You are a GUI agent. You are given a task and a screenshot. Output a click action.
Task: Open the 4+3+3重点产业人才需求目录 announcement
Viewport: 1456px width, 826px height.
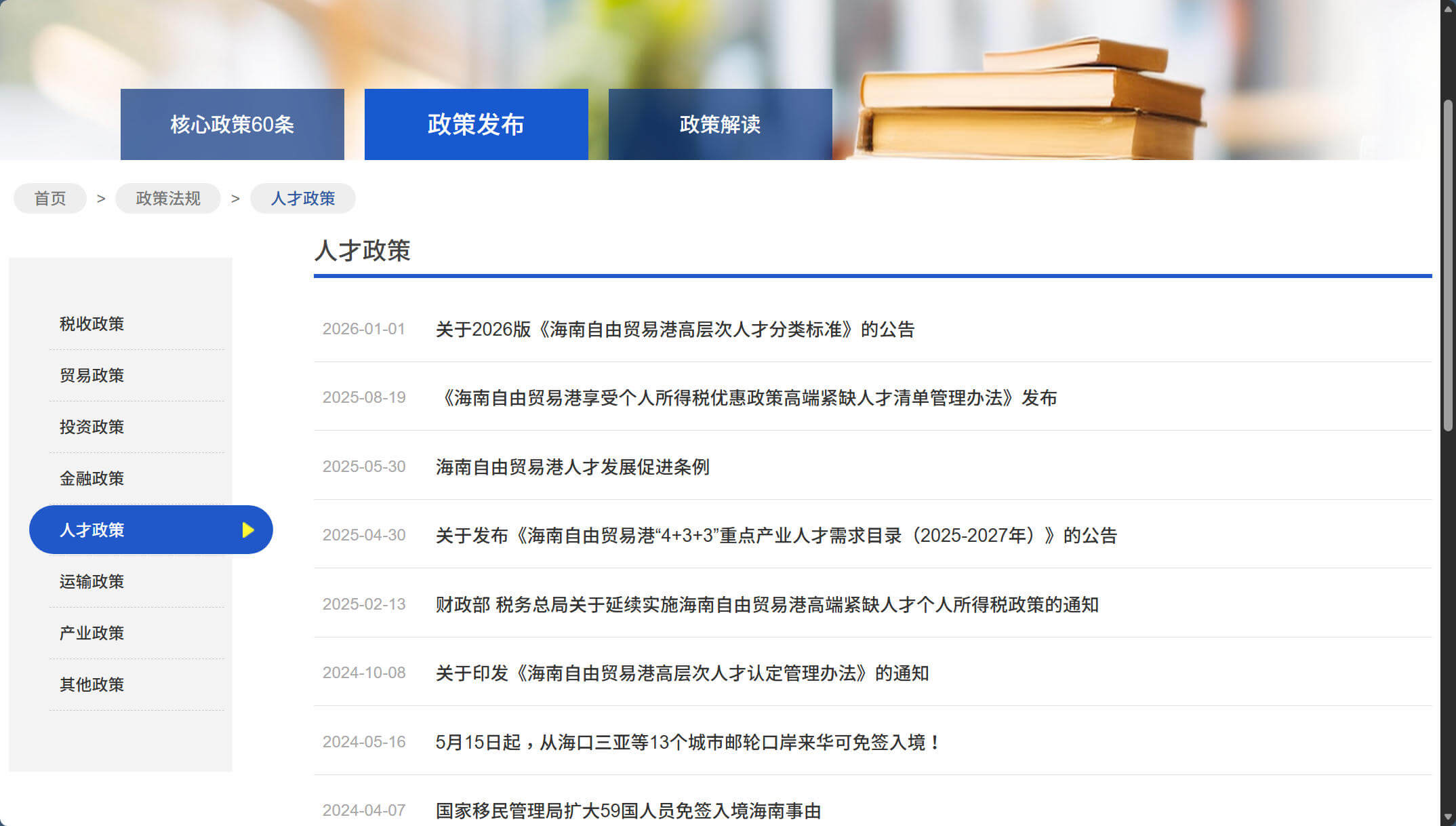[x=776, y=536]
